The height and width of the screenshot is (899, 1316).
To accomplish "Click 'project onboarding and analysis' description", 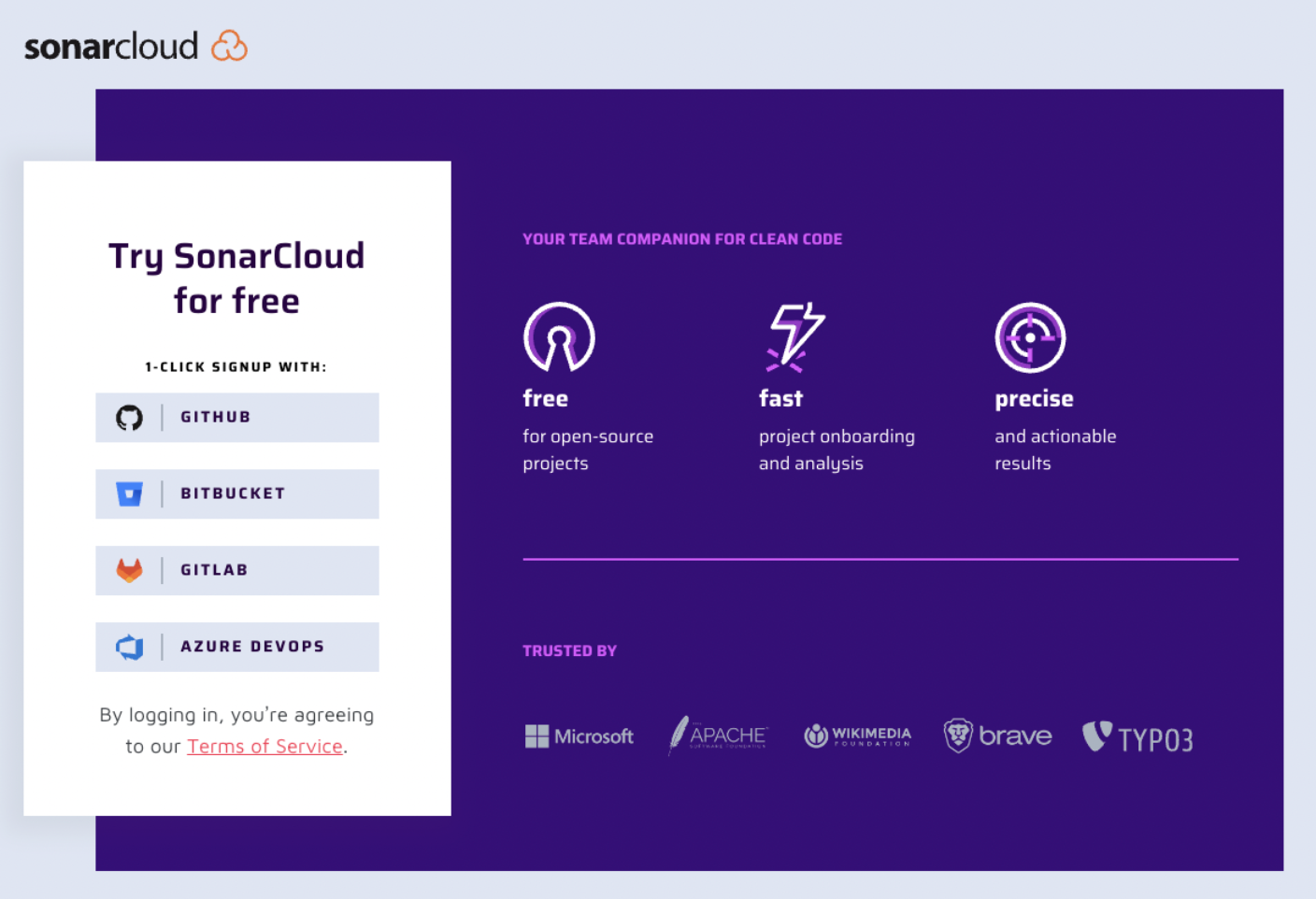I will [837, 449].
